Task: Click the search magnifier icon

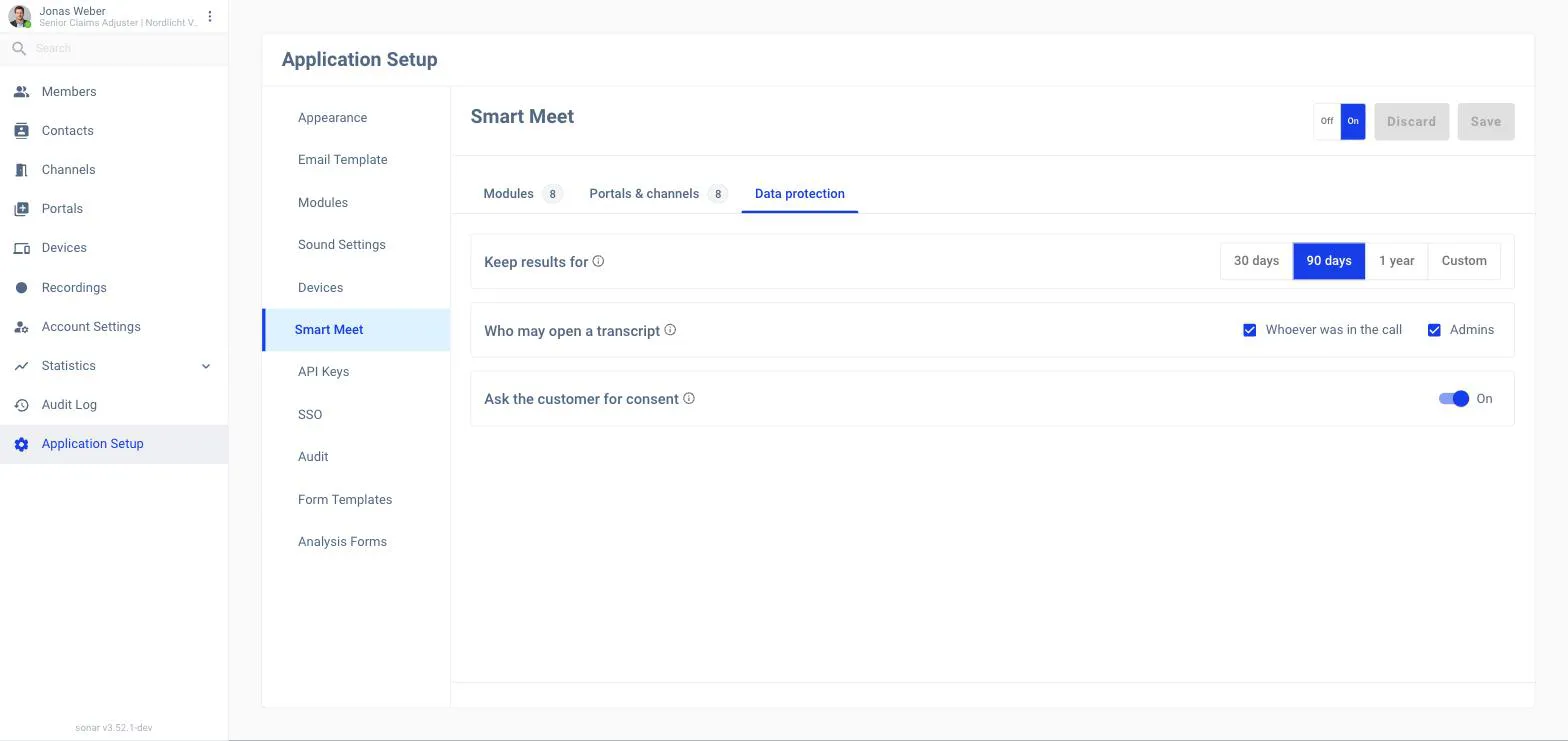Action: click(x=19, y=48)
